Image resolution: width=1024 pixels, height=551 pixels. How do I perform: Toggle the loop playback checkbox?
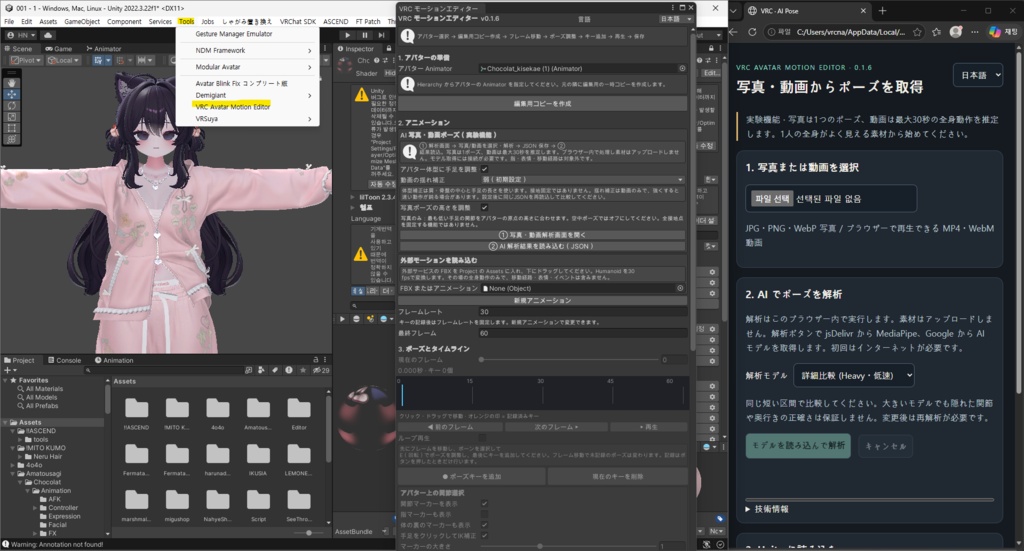click(x=483, y=438)
